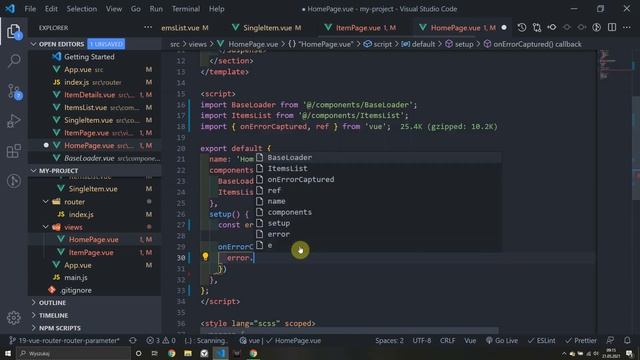Viewport: 640px width, 360px height.
Task: Open the timeline history icon in editor toolbar
Action: 522,27
